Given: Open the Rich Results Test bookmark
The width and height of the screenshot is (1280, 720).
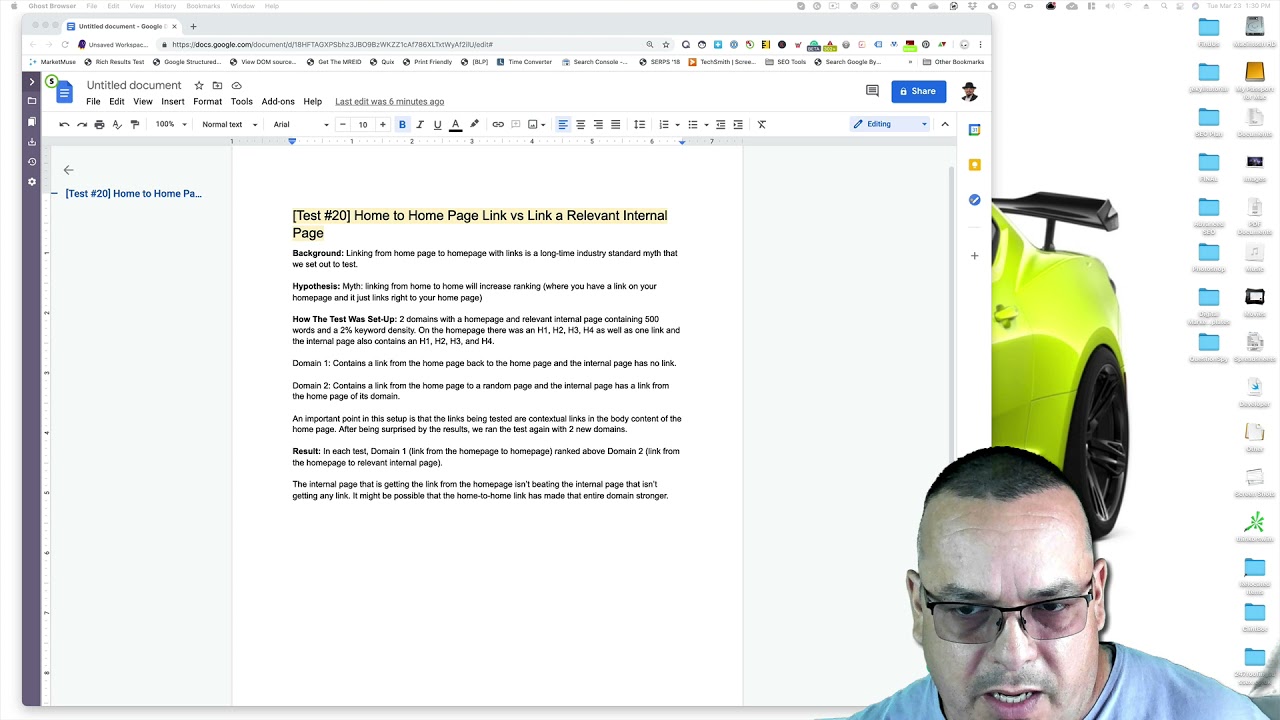Looking at the screenshot, I should click(114, 62).
